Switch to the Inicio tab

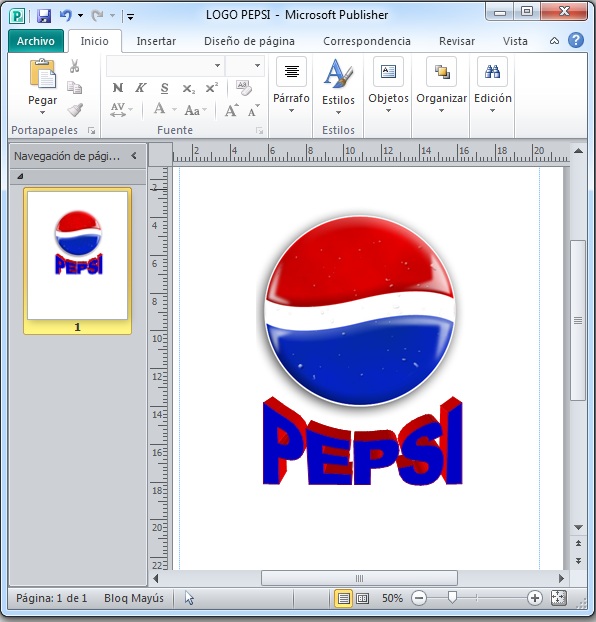94,41
